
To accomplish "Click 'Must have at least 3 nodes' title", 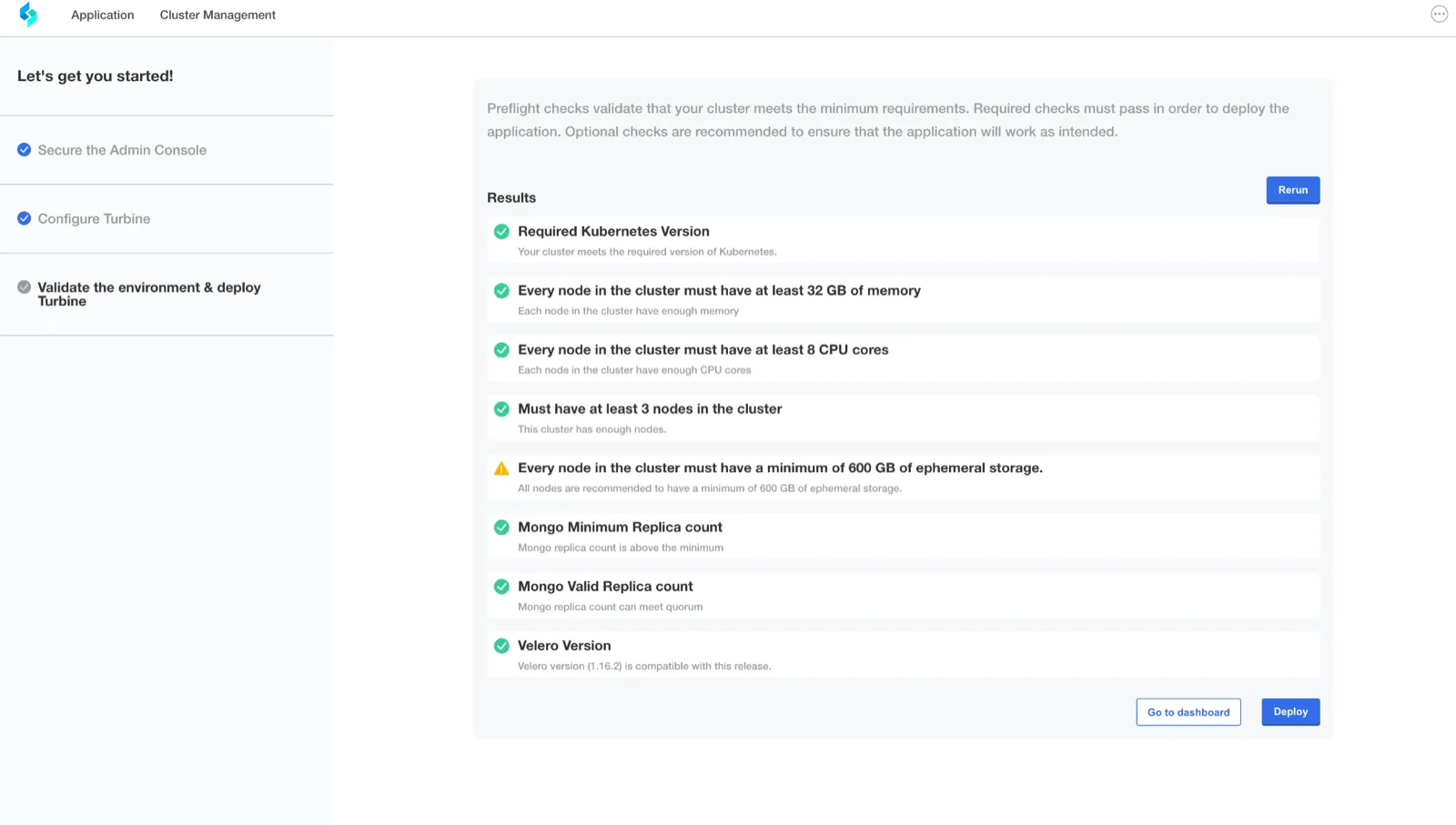I will (650, 408).
